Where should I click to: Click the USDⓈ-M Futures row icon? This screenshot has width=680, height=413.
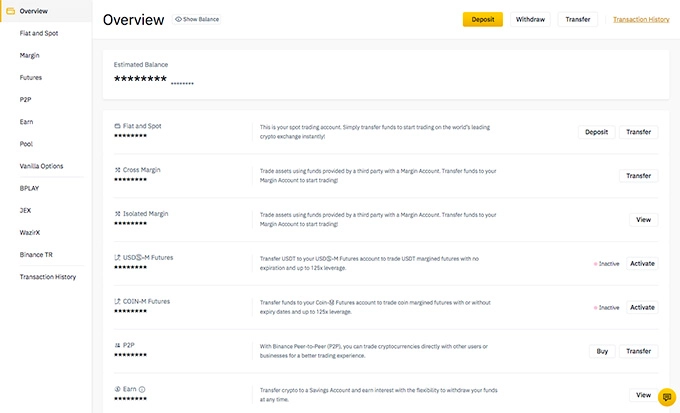[117, 258]
